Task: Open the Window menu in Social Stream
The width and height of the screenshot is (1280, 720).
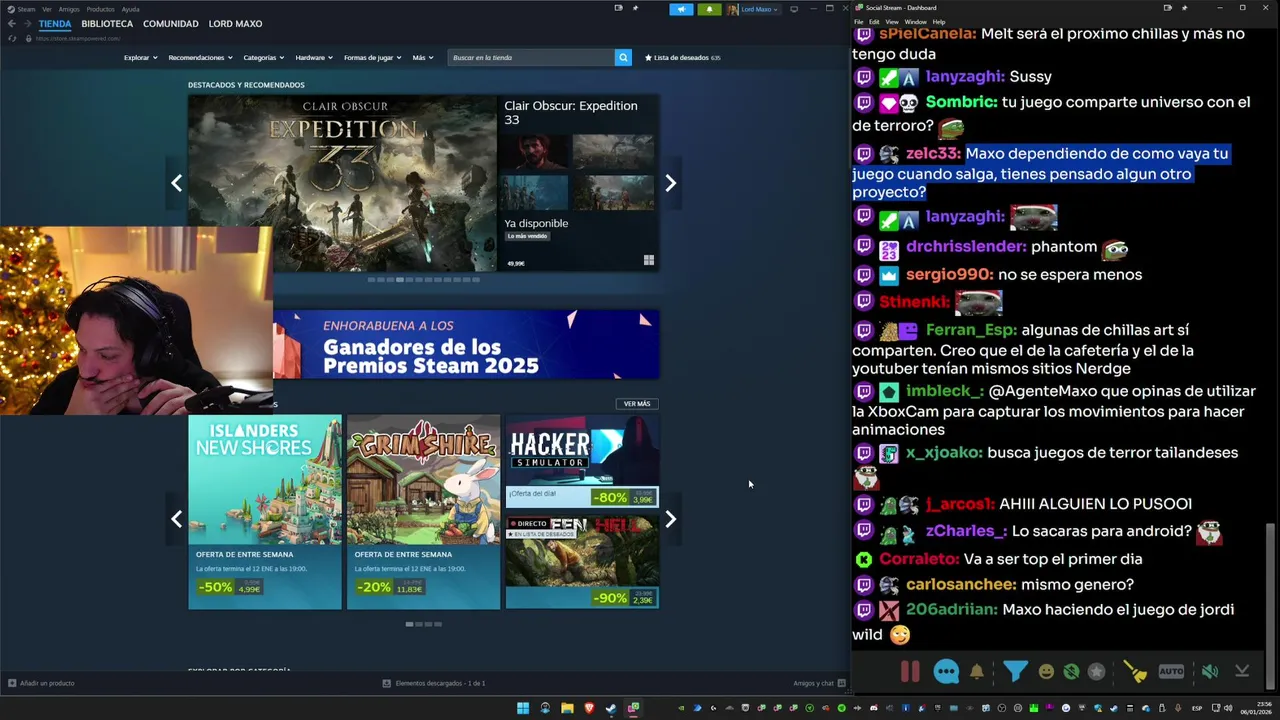Action: pyautogui.click(x=915, y=22)
